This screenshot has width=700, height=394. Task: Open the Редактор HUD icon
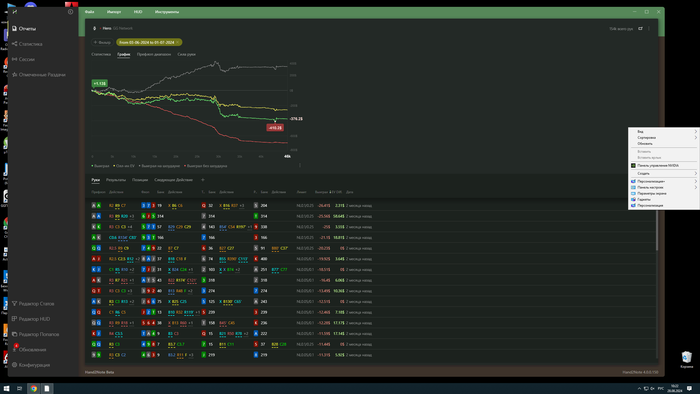15,319
